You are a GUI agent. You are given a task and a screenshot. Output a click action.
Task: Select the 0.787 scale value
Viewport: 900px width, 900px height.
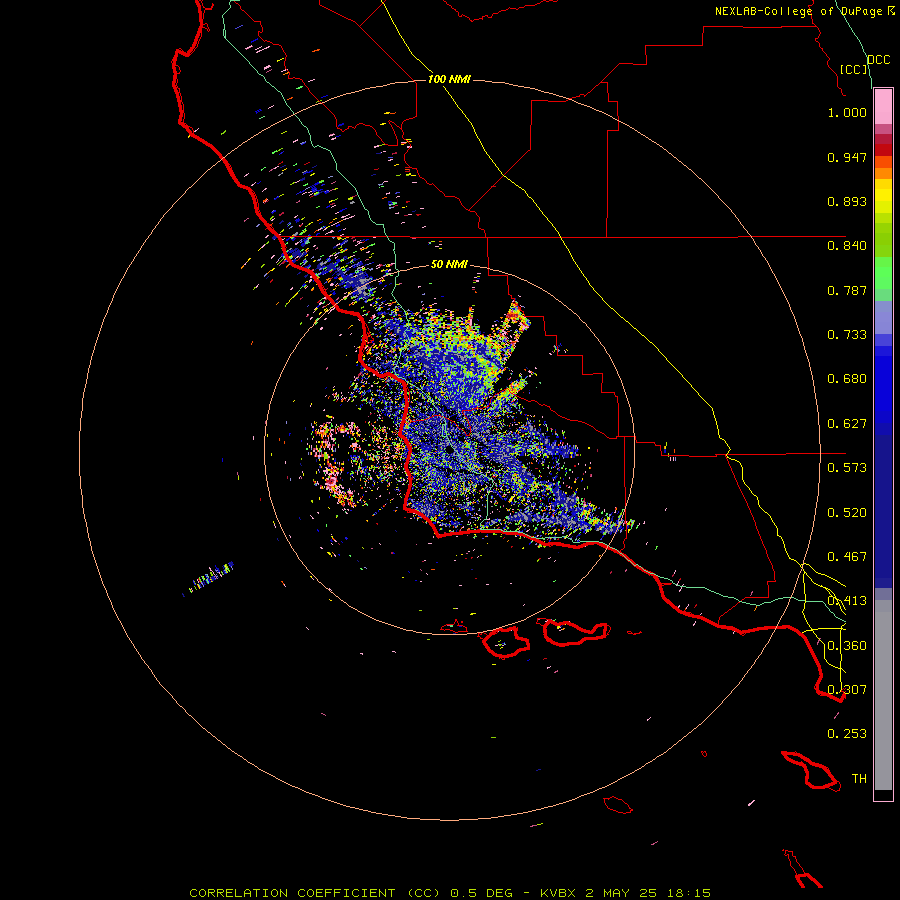(847, 290)
